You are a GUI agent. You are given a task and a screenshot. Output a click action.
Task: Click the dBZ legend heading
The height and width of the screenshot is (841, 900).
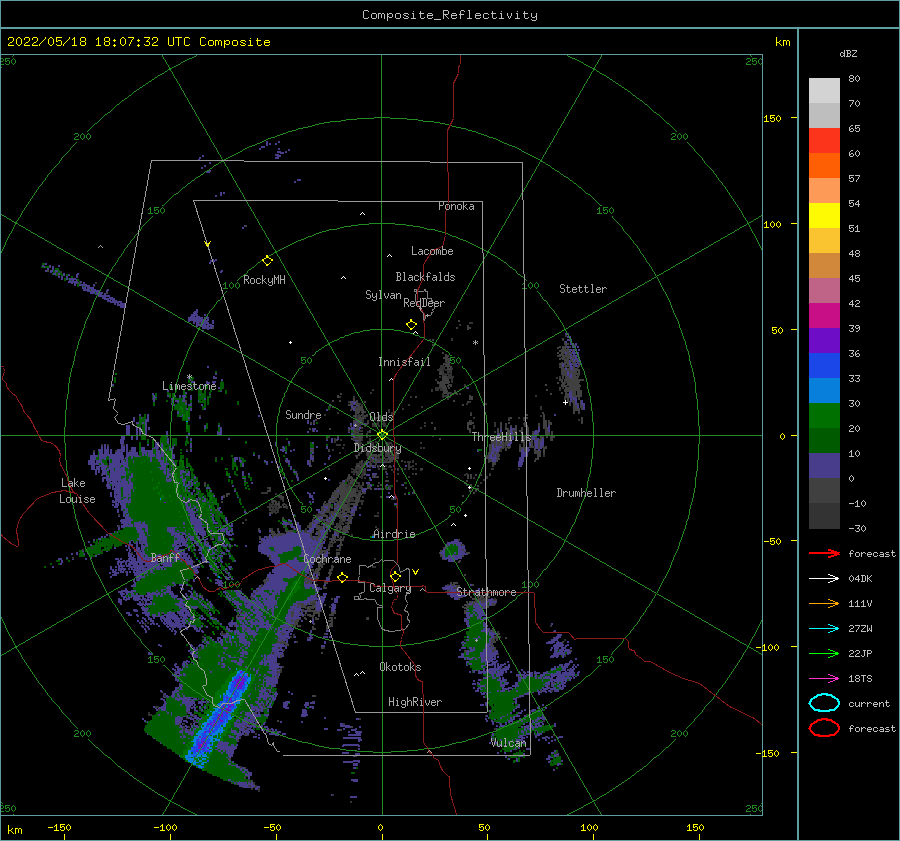(848, 53)
